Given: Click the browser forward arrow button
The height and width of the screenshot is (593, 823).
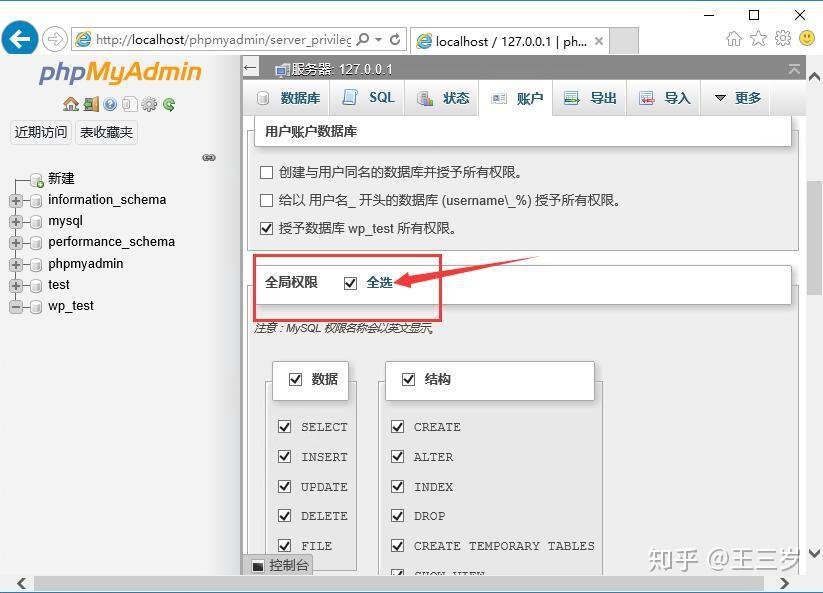Looking at the screenshot, I should (x=55, y=39).
